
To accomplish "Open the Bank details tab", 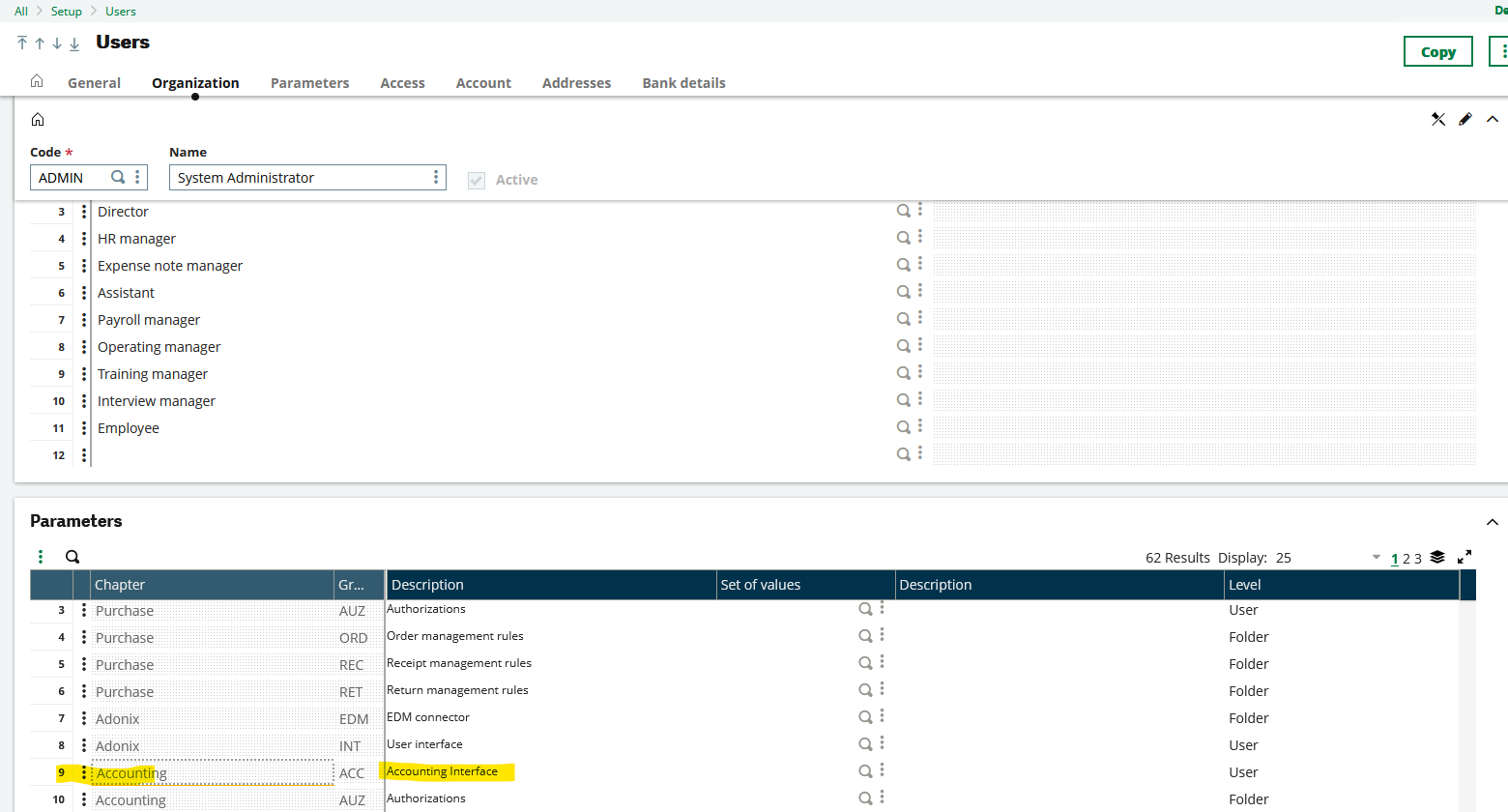I will pyautogui.click(x=683, y=82).
